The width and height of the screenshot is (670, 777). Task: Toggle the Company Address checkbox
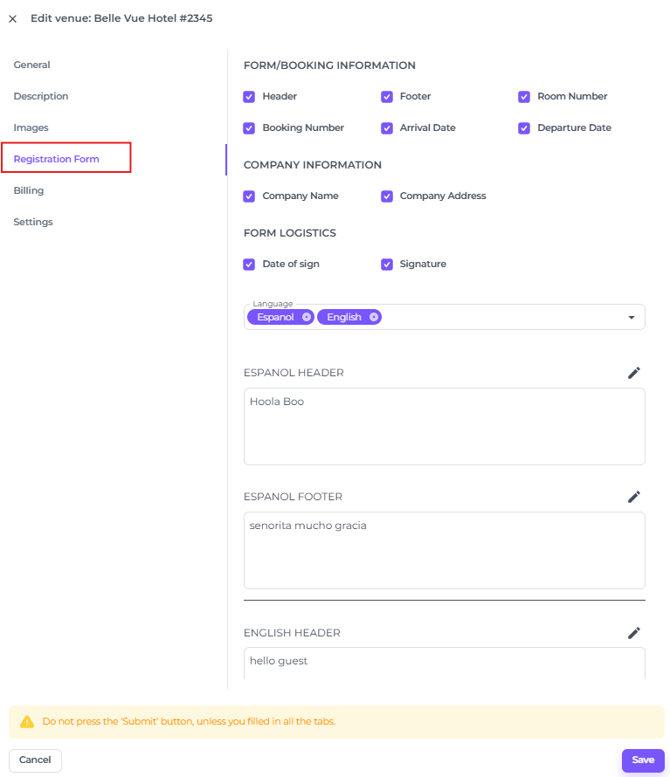[387, 197]
